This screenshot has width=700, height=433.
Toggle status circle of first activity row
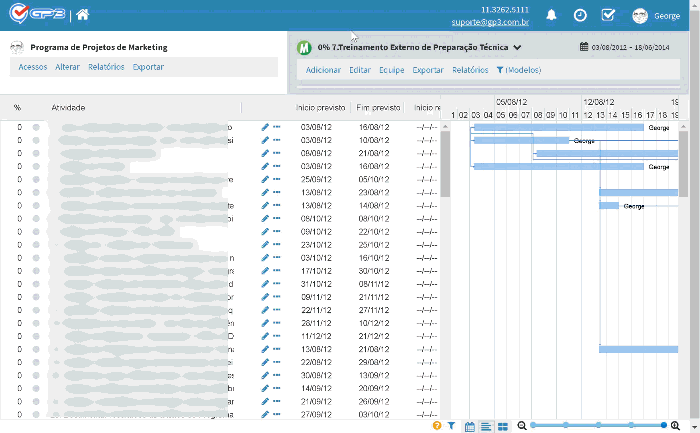click(x=36, y=127)
